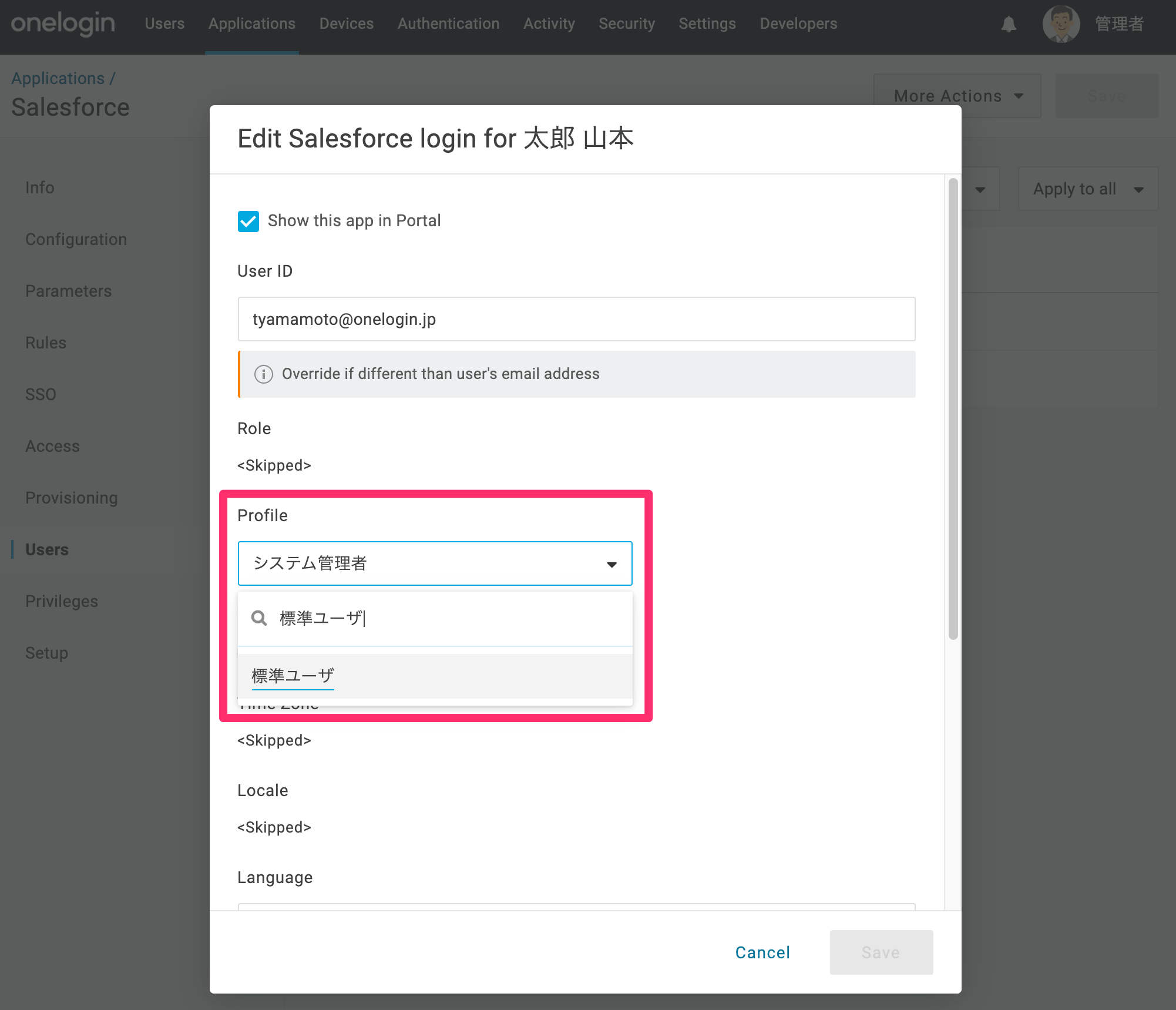Click the Profile search box
Viewport: 1176px width, 1010px height.
coord(435,618)
